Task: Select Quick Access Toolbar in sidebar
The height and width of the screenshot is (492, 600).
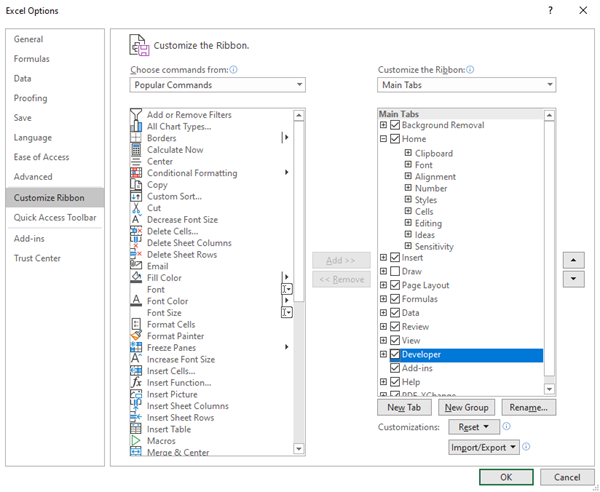Action: point(55,217)
